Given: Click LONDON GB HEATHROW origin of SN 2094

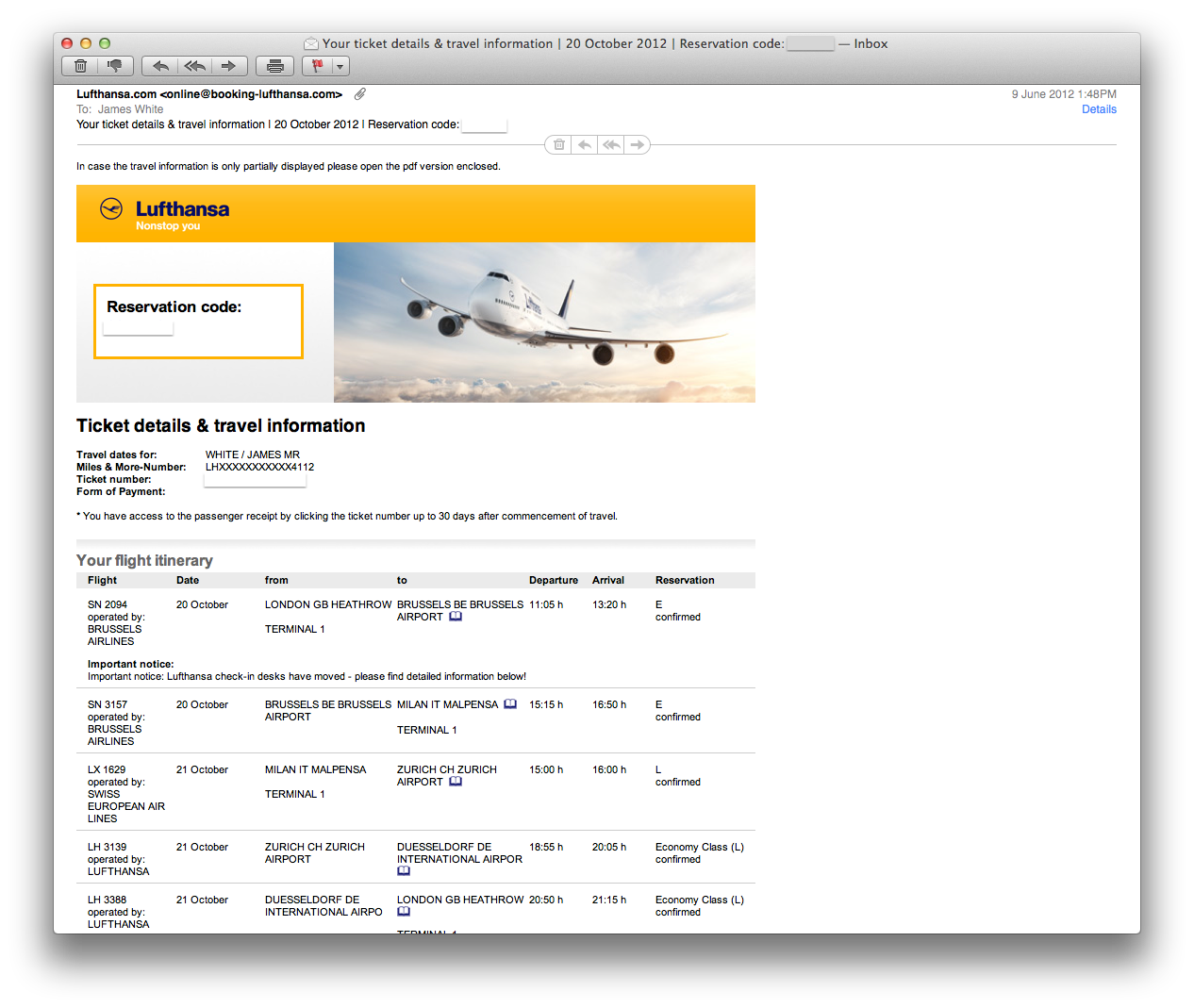Looking at the screenshot, I should click(328, 604).
